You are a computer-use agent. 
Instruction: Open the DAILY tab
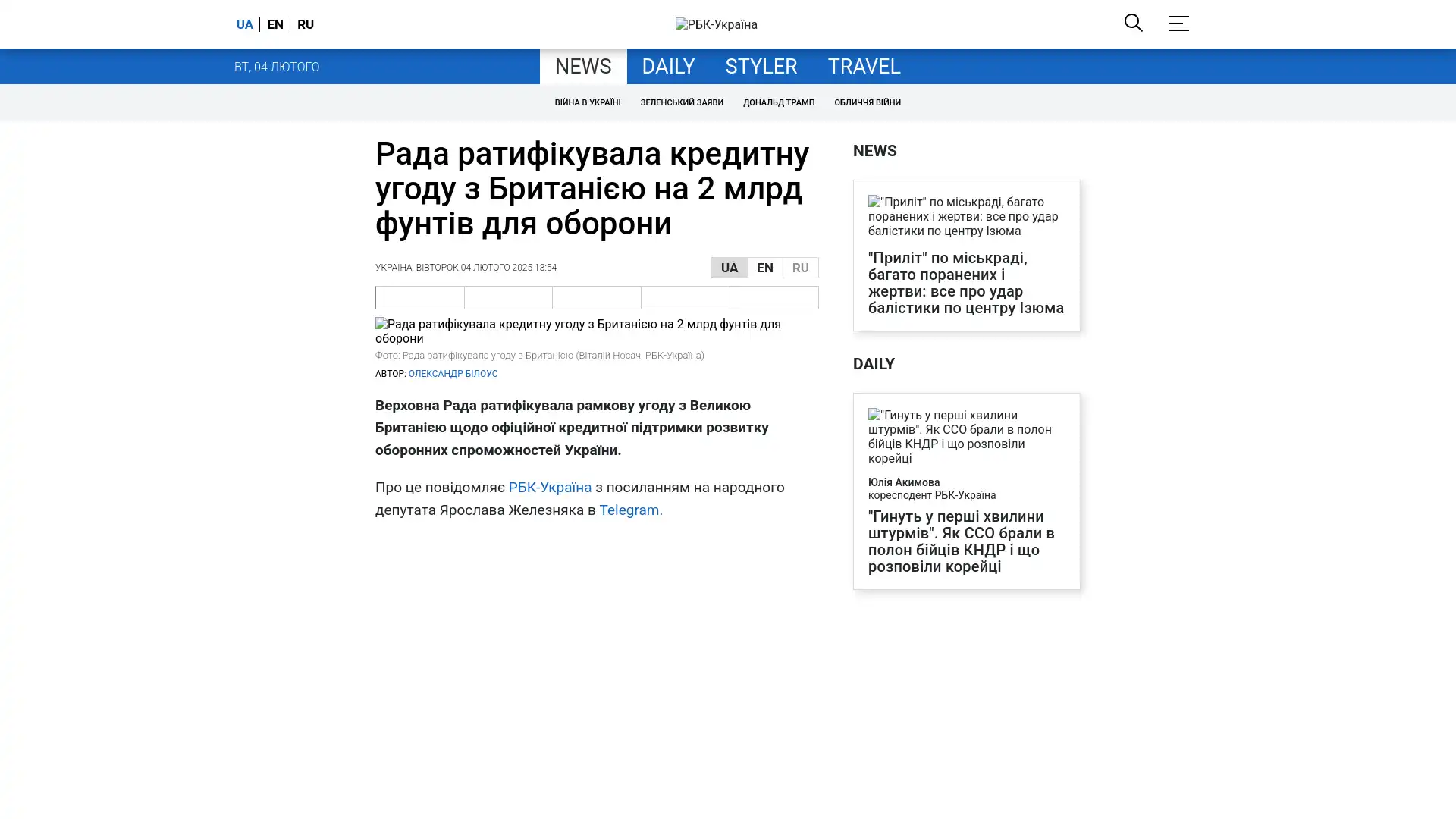point(667,67)
